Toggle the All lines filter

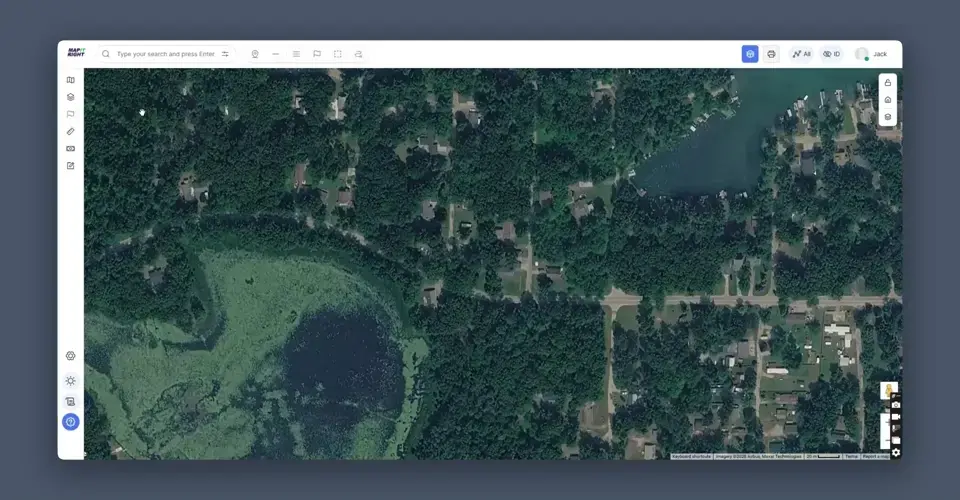pos(801,54)
